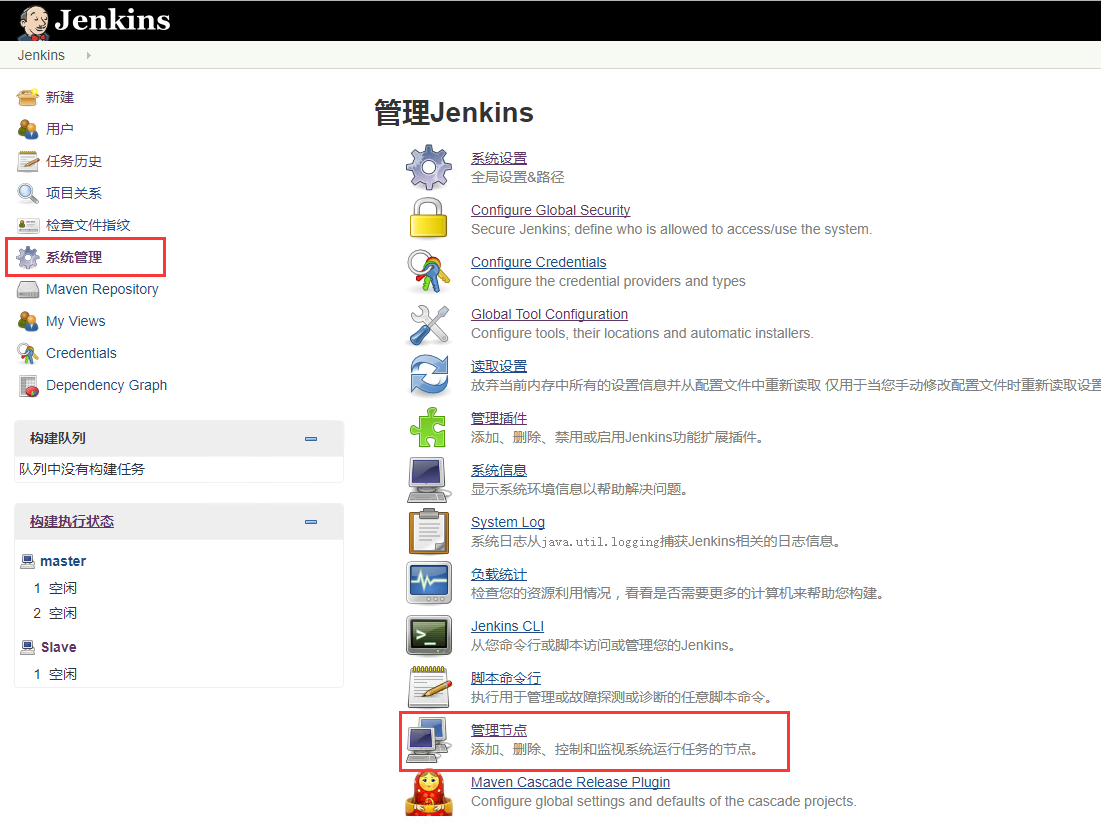Click the wrench-screwdriver Global Tool Configuration icon
Screen dimensions: 1101x823
429,324
